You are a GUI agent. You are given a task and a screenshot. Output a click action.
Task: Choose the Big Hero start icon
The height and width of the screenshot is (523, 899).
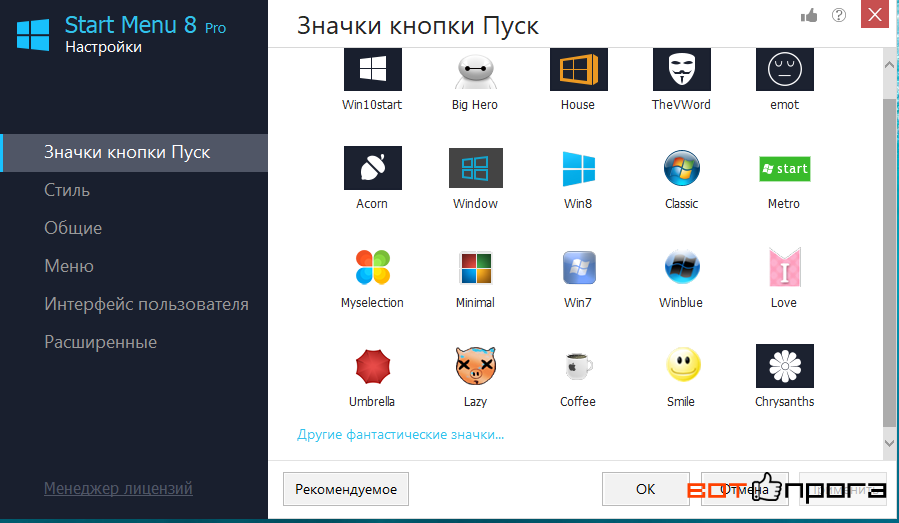(x=475, y=71)
